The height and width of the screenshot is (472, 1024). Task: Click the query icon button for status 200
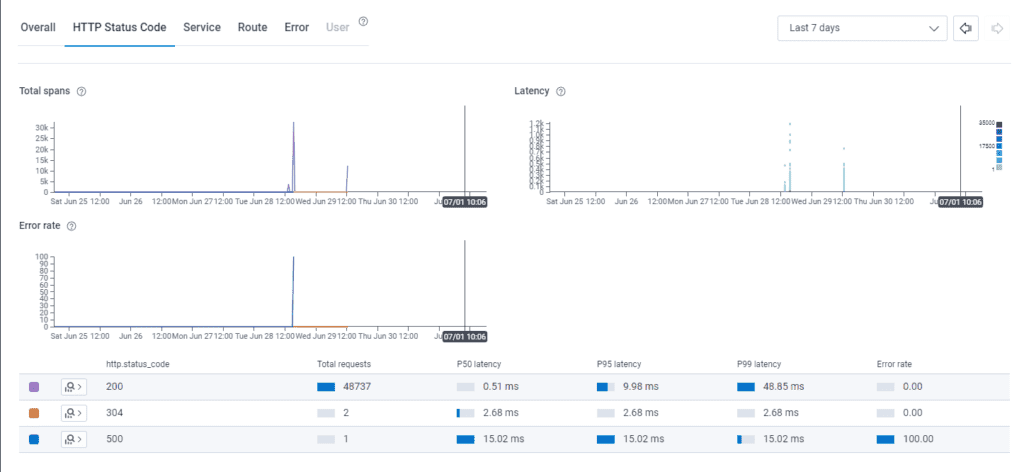[x=75, y=386]
